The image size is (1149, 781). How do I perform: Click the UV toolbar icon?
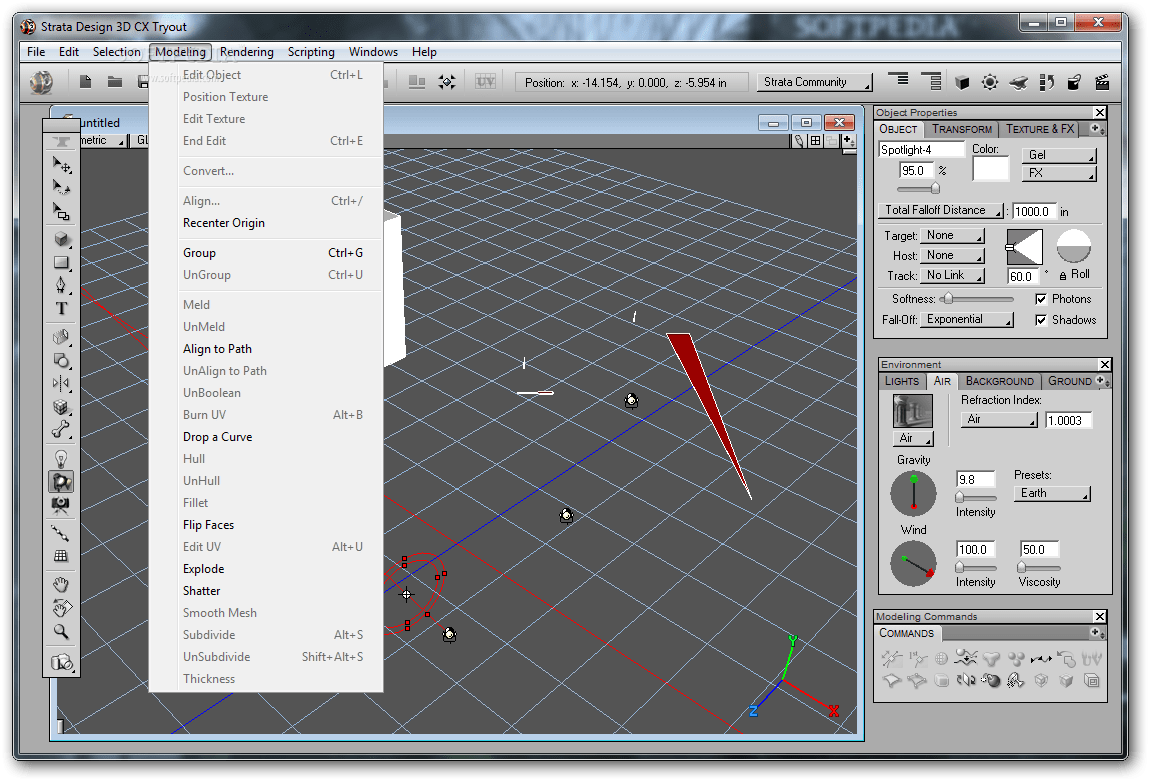tap(485, 82)
